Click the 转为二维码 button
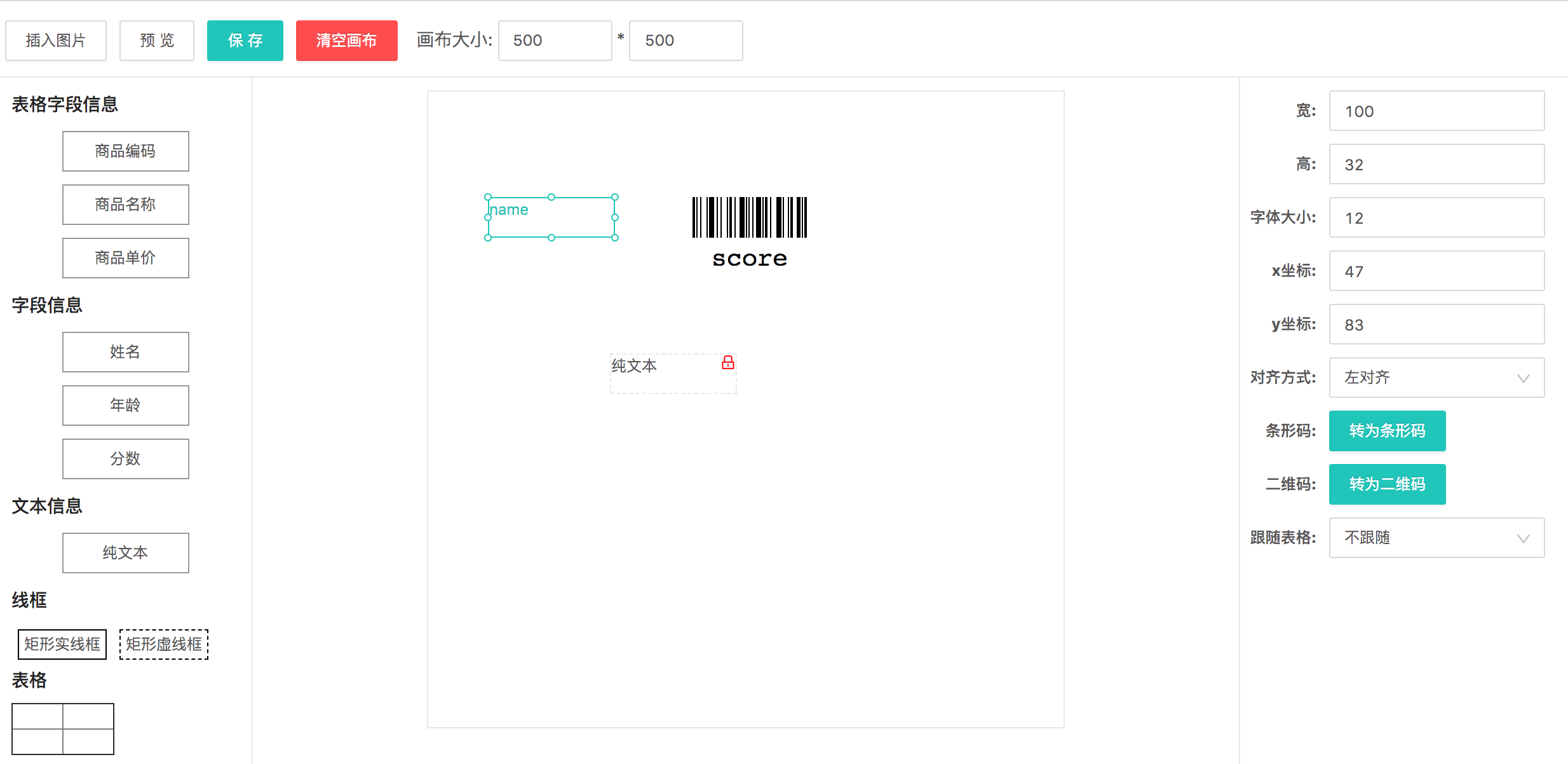 [x=1387, y=484]
